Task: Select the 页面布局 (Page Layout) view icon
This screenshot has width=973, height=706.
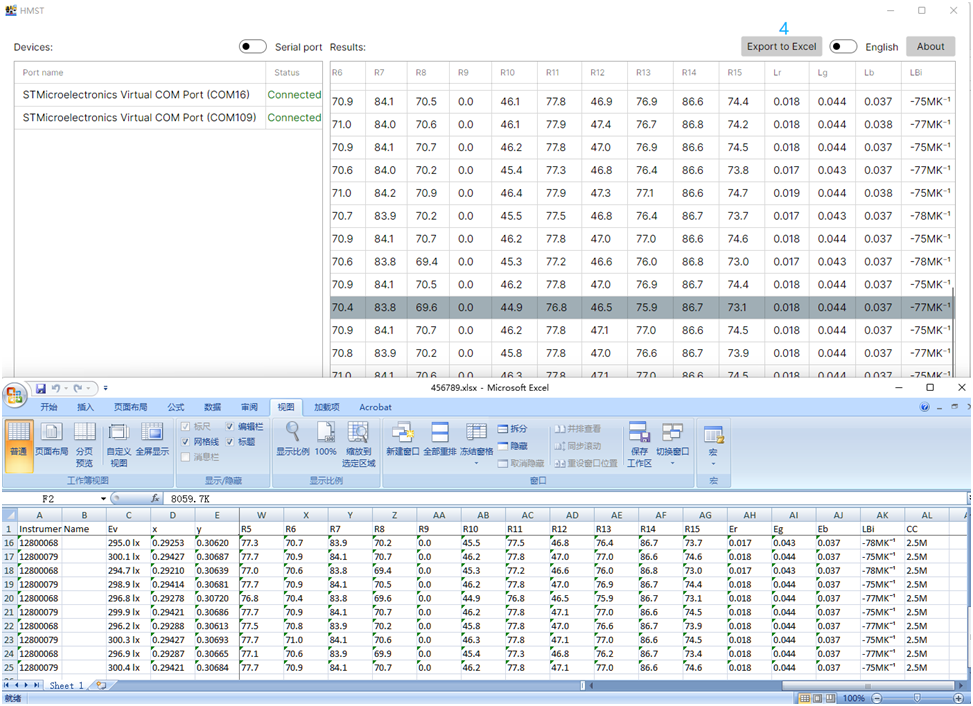Action: click(x=50, y=440)
